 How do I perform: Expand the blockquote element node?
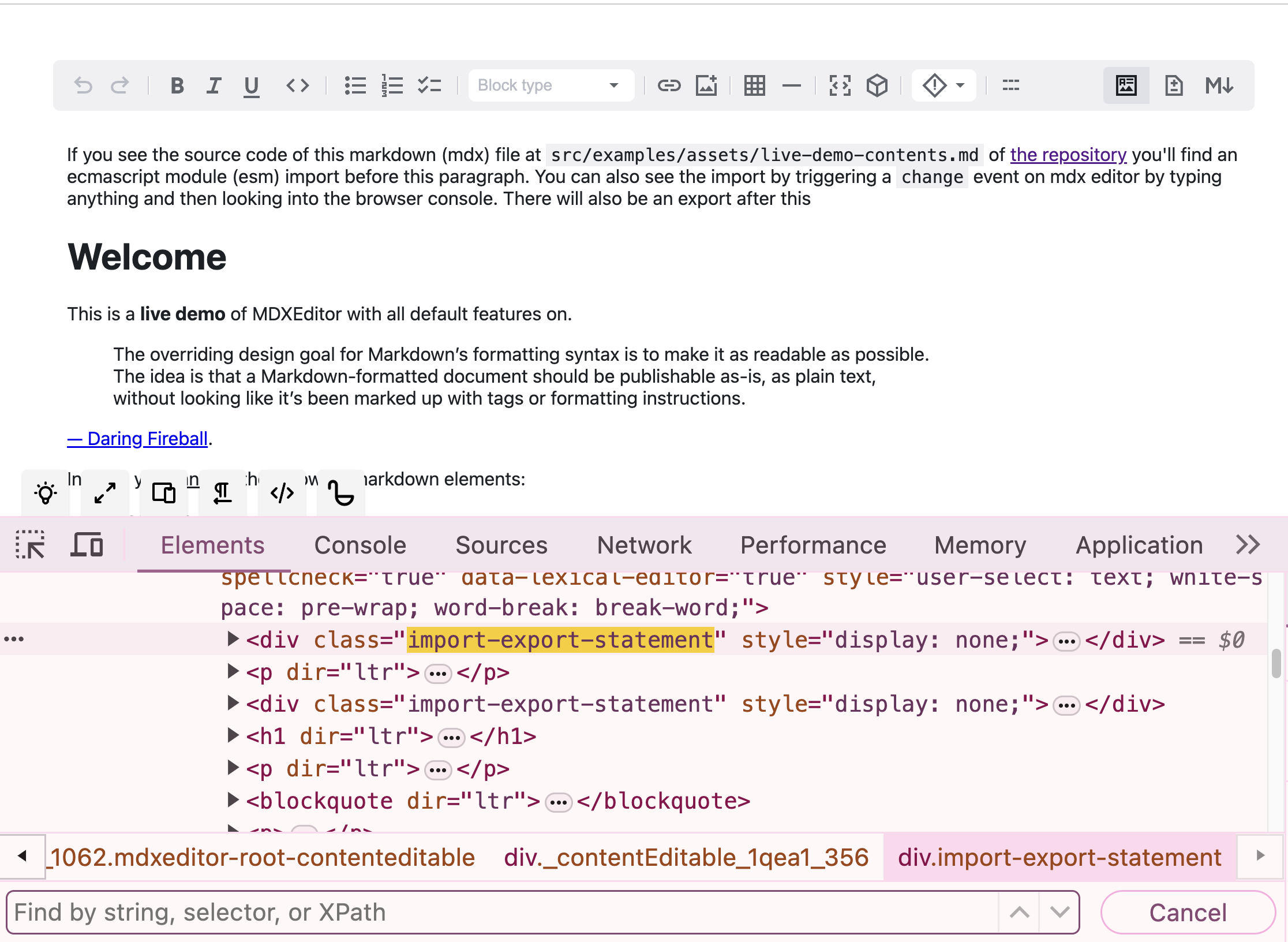[233, 800]
